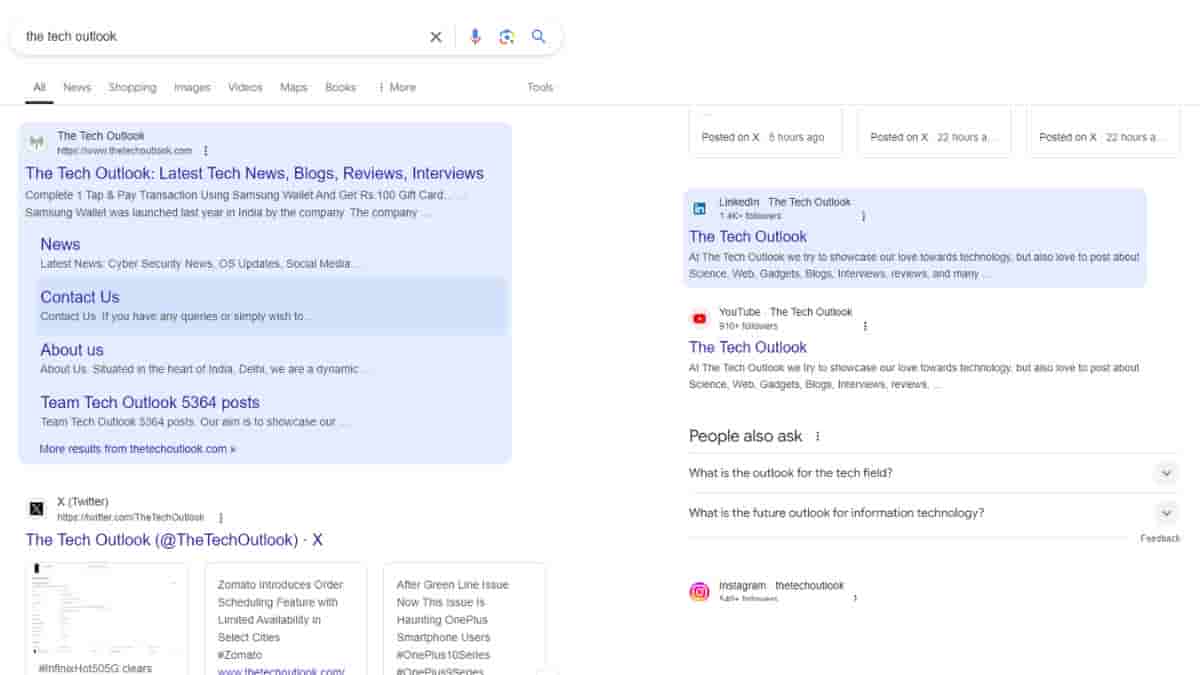
Task: Open the Contact Us sitelink
Action: point(80,297)
